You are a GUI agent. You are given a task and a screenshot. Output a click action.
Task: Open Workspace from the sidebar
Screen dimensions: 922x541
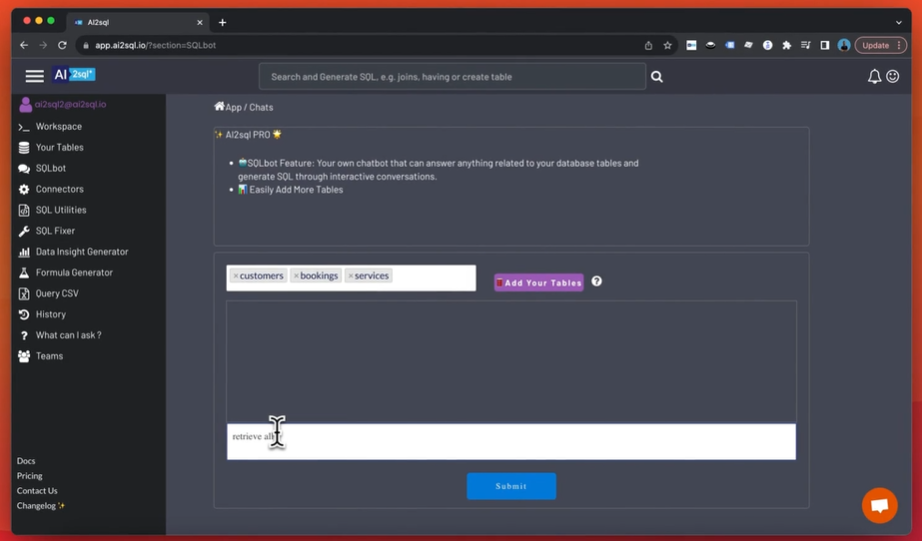coord(59,126)
